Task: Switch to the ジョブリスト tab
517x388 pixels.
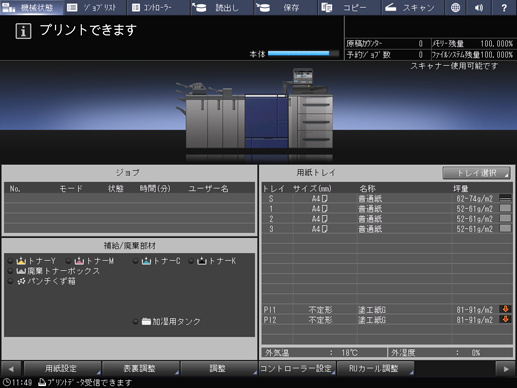Action: pyautogui.click(x=95, y=7)
